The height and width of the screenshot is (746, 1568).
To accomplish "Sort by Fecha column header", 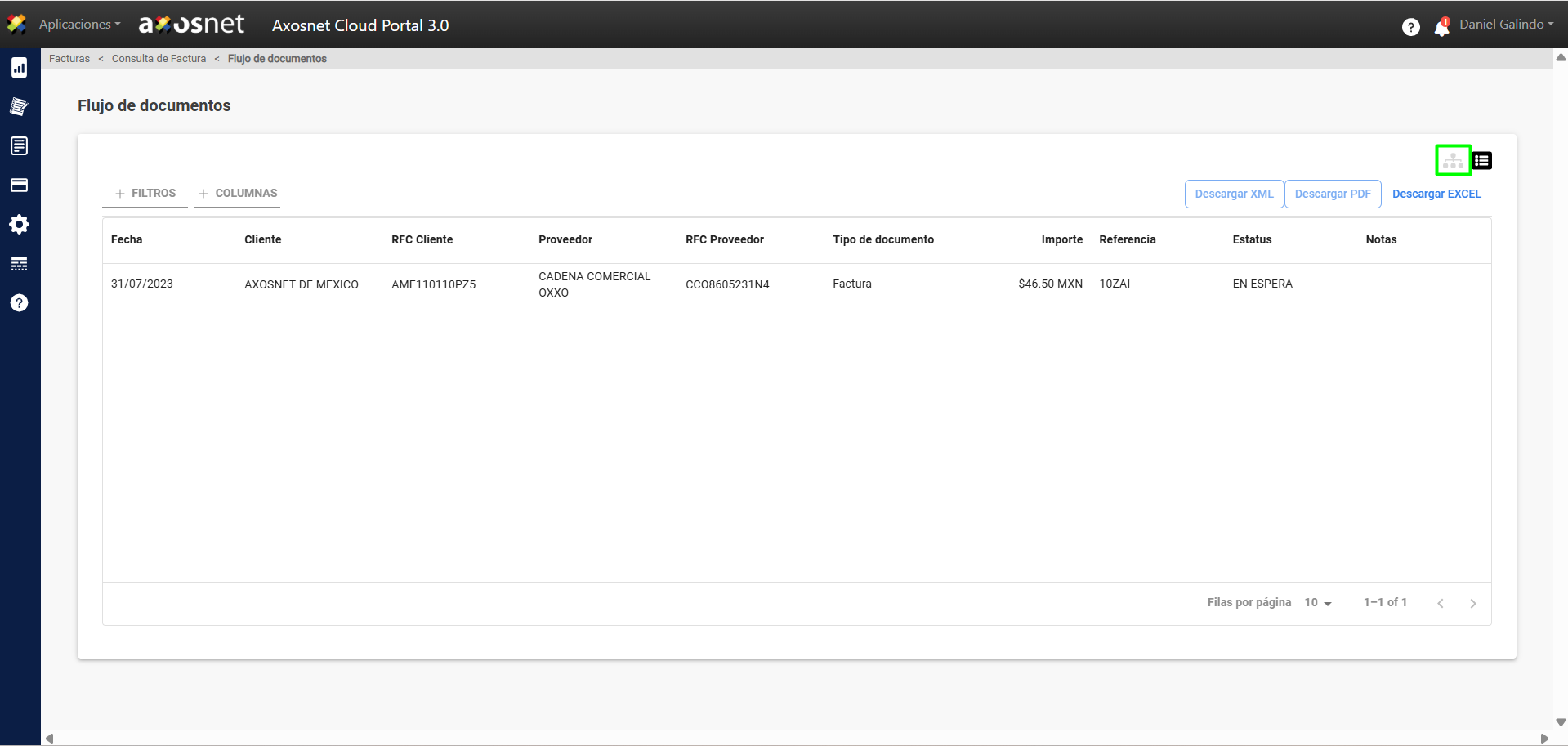I will pyautogui.click(x=127, y=239).
